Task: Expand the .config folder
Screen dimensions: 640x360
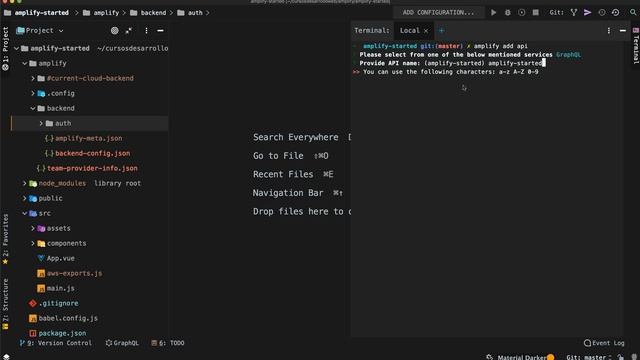Action: click(x=33, y=93)
